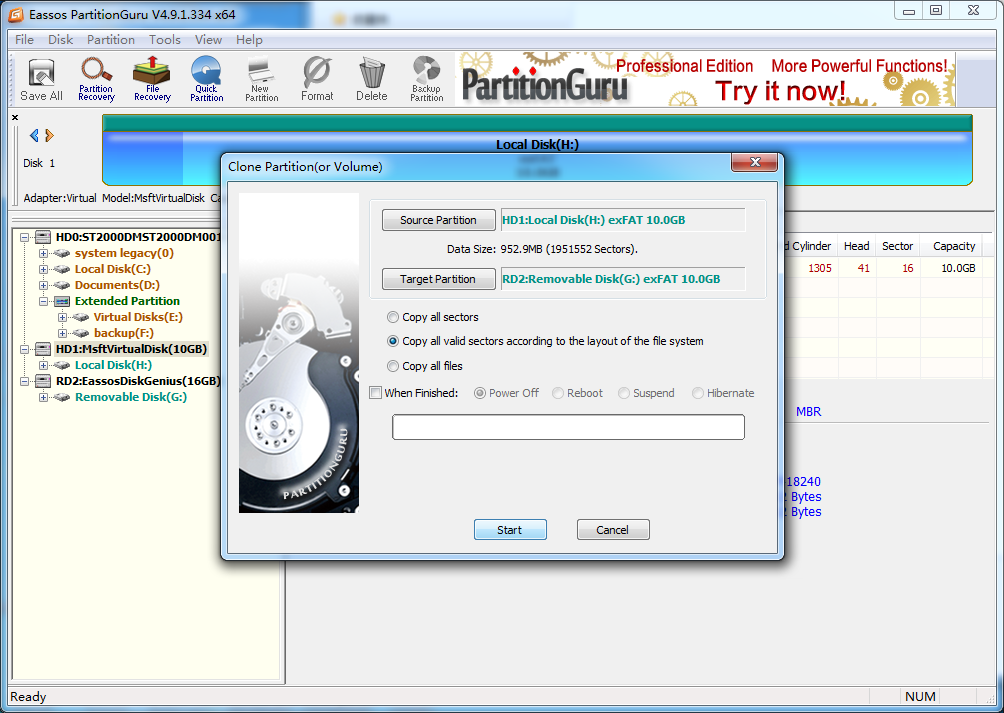
Task: Click the MBR text in details pane
Action: [808, 412]
